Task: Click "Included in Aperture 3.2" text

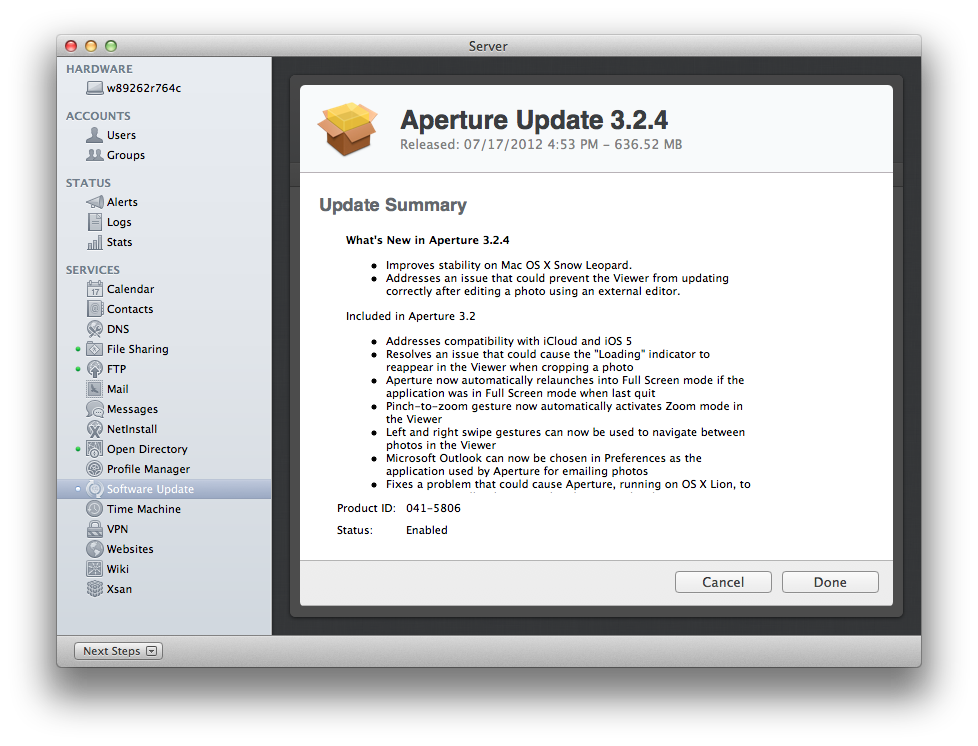Action: pos(410,316)
